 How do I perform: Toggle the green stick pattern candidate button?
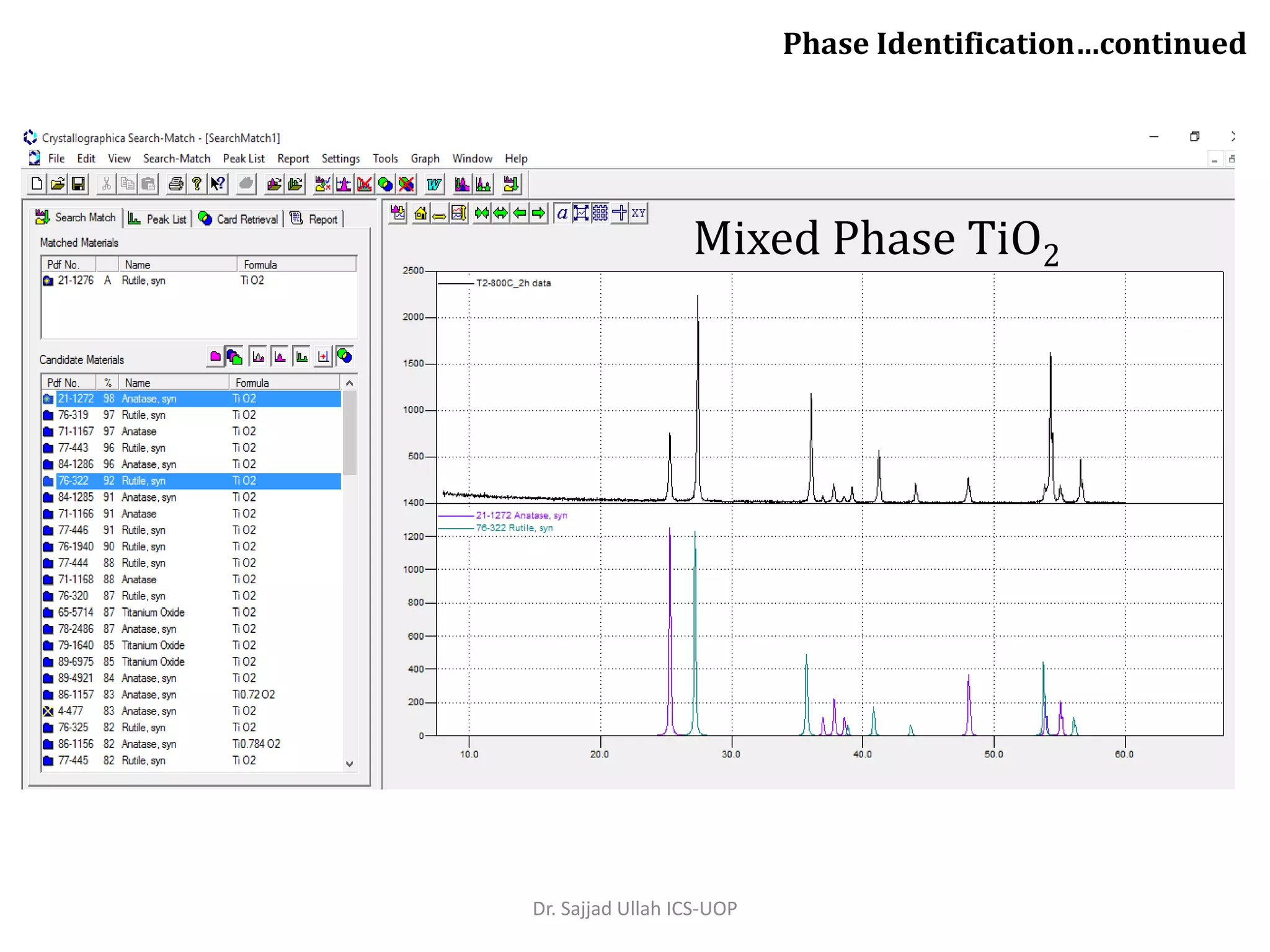click(x=302, y=356)
